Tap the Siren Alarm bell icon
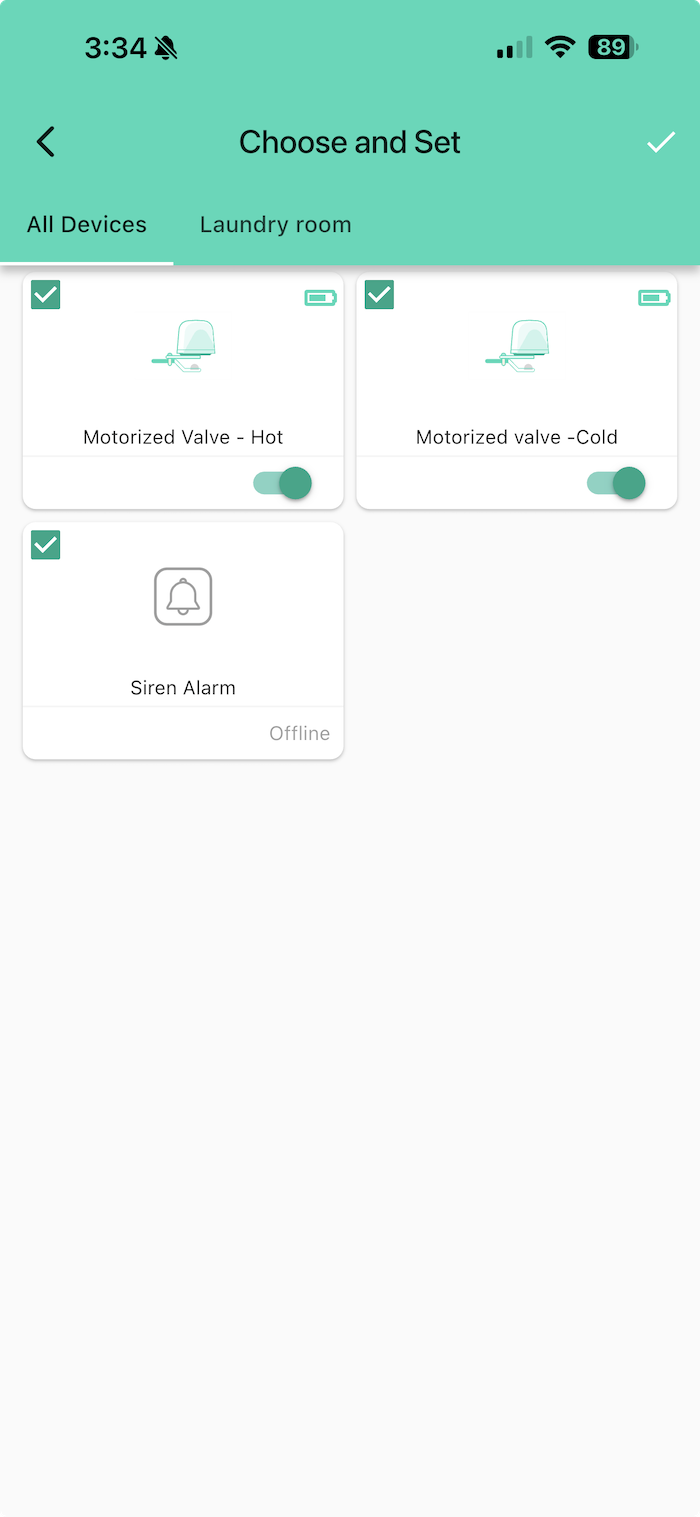The width and height of the screenshot is (700, 1517). click(183, 597)
